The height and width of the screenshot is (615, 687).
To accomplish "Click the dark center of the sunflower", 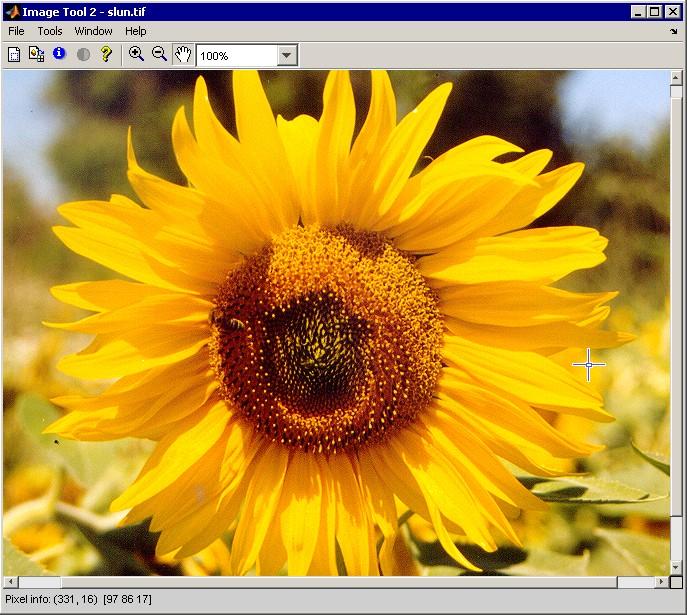I will click(321, 347).
